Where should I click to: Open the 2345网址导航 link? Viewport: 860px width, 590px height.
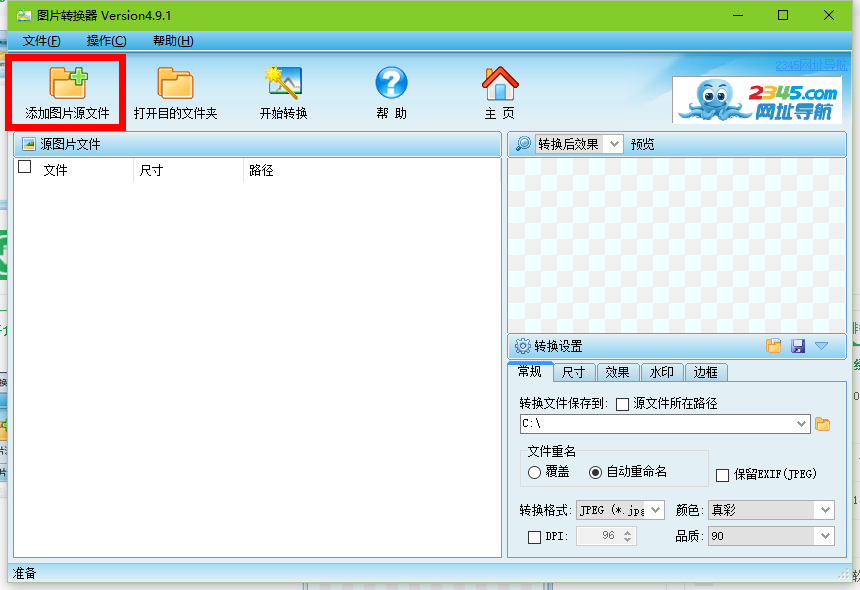811,65
